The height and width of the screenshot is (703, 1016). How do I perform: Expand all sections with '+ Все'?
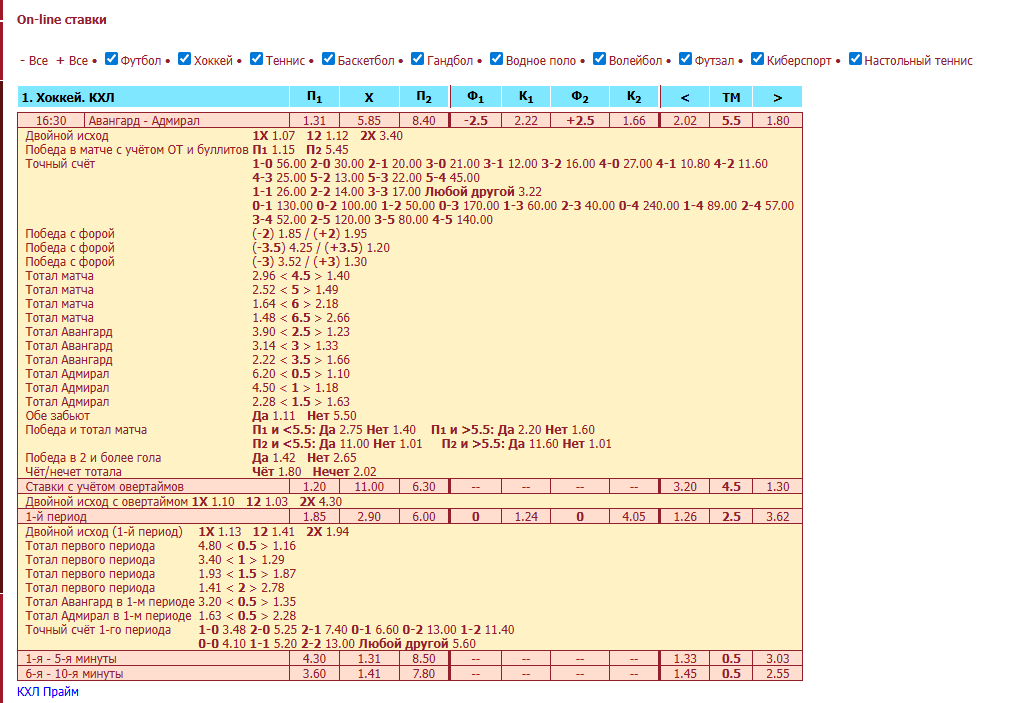[x=72, y=61]
